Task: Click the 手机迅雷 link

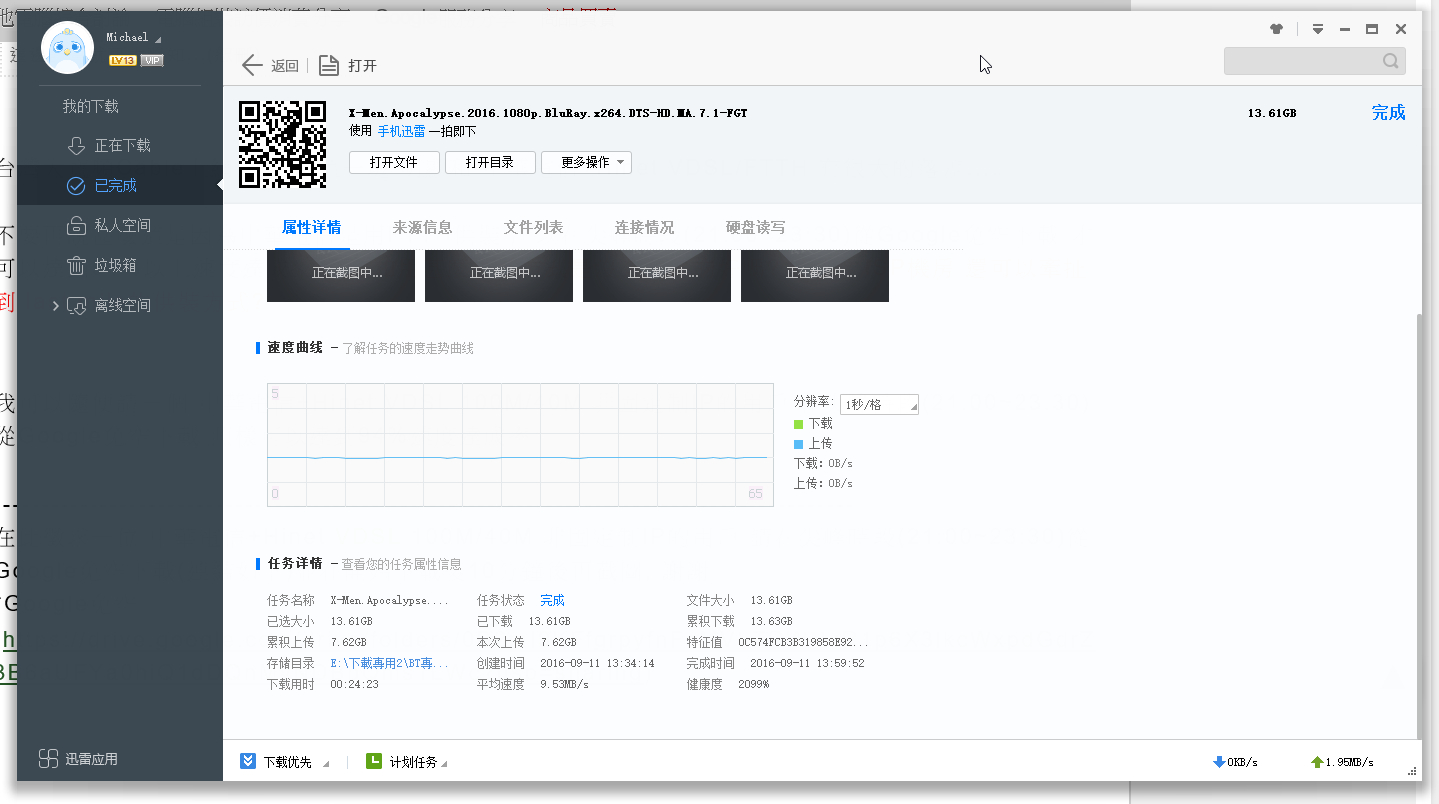Action: (x=401, y=131)
